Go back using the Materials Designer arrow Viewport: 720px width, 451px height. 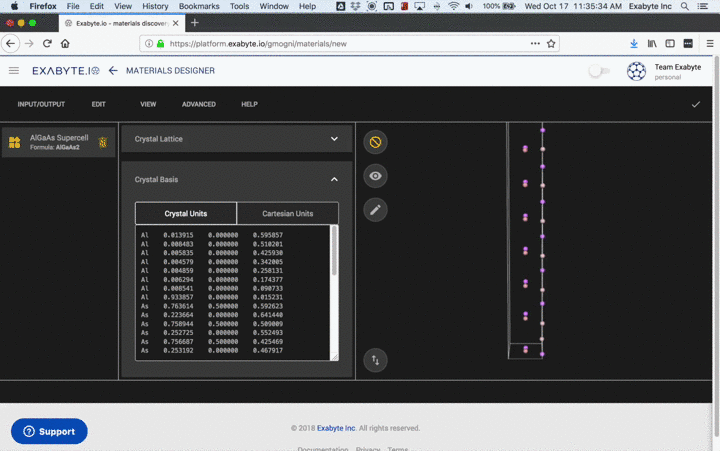tap(113, 71)
